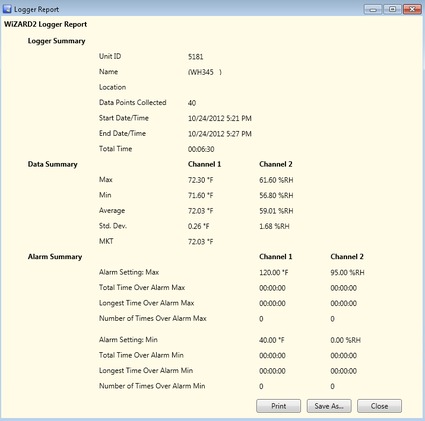The height and width of the screenshot is (421, 425).
Task: Click the Print button
Action: click(x=278, y=406)
